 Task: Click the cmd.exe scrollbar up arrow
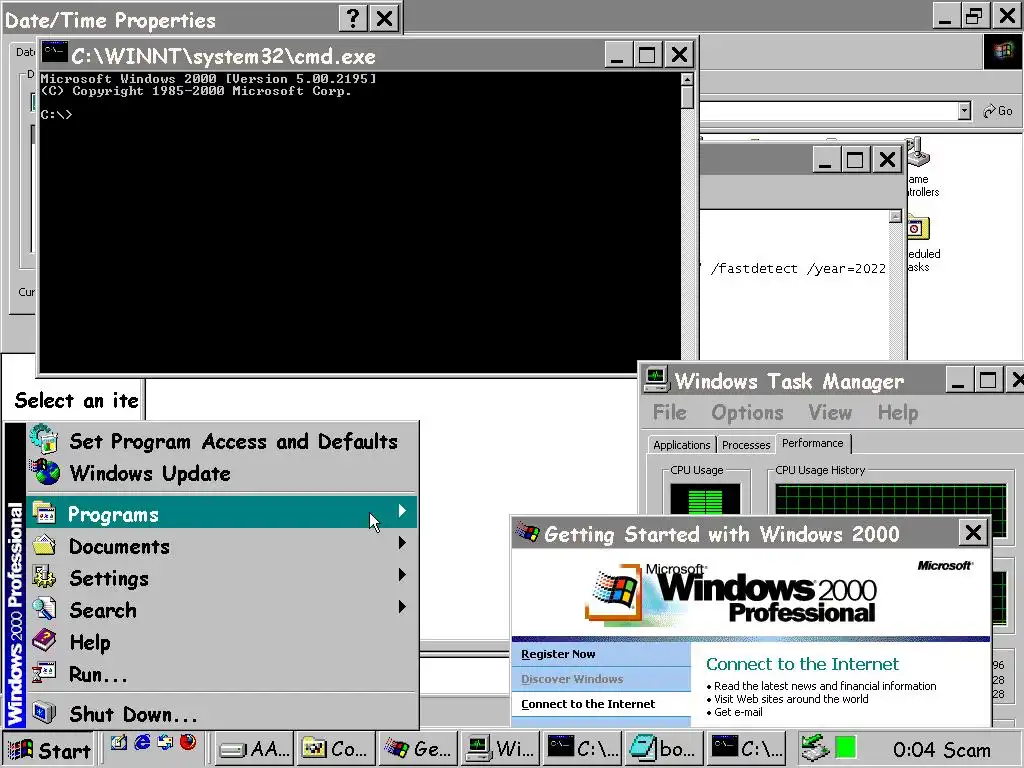687,79
